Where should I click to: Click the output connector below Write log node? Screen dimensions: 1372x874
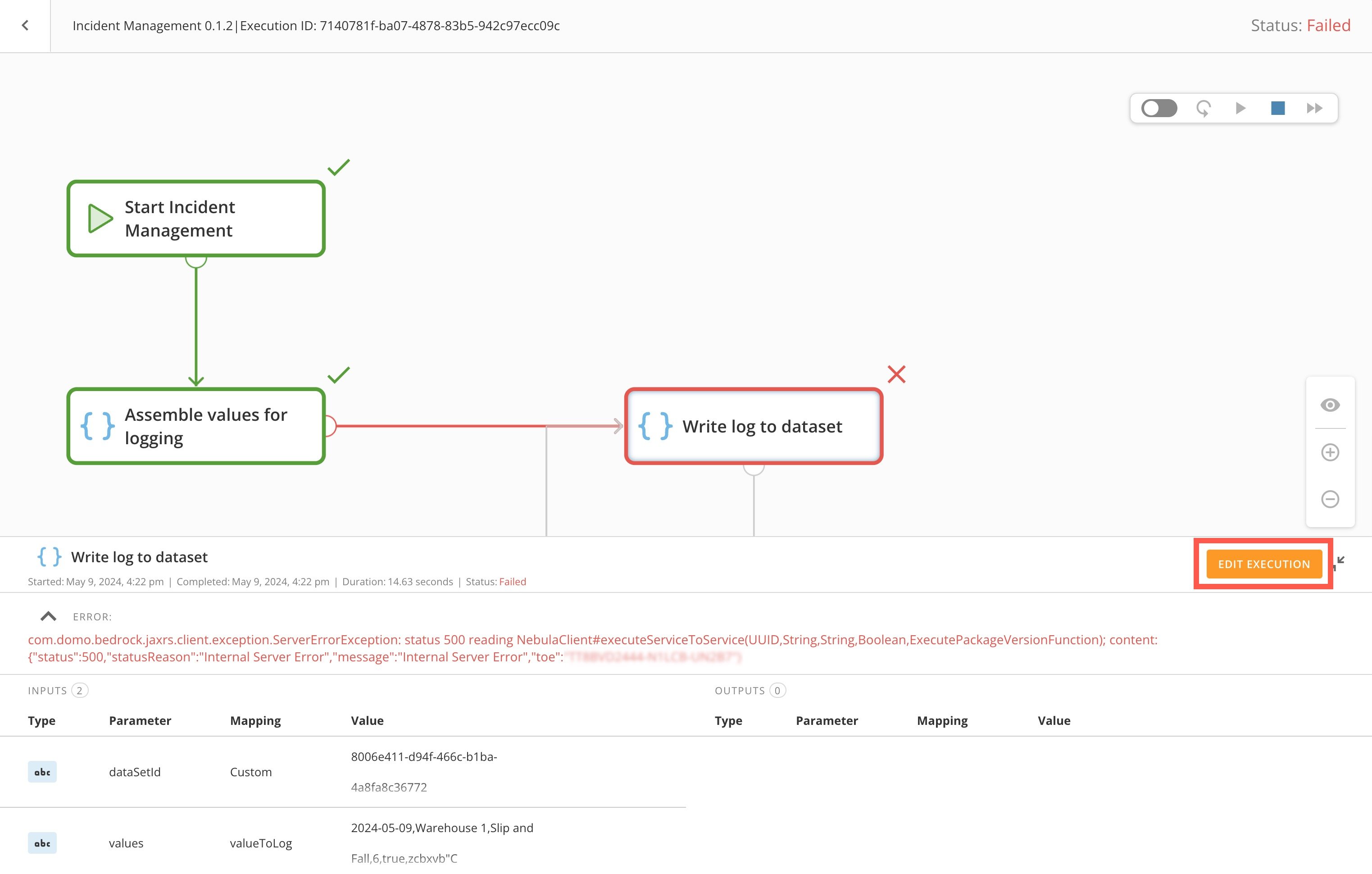click(x=754, y=469)
